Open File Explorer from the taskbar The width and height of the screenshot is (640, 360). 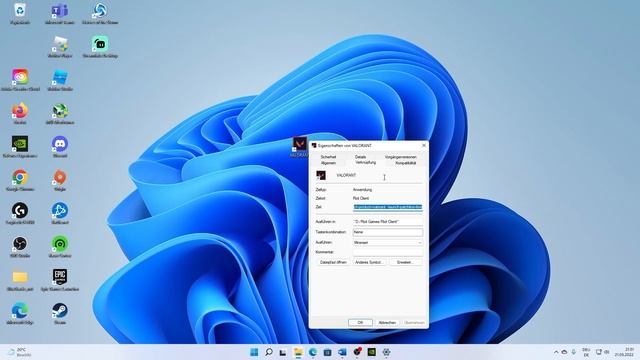click(298, 352)
